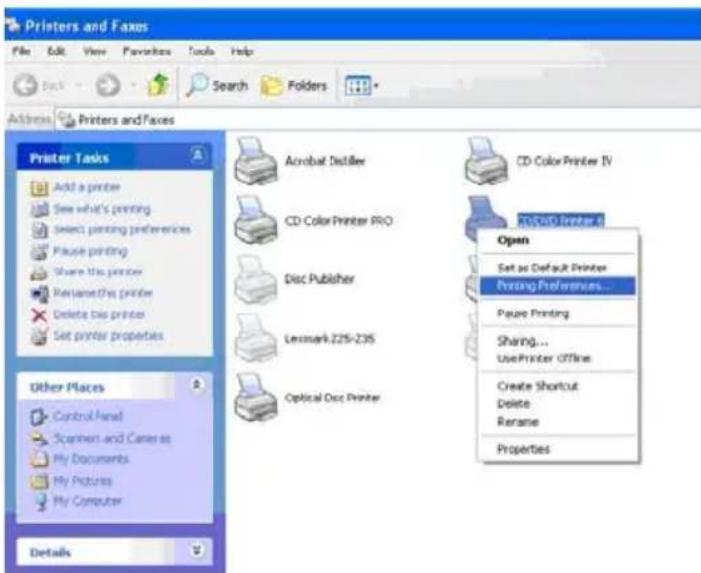The image size is (701, 573).
Task: Open Scanners and Cameras link
Action: pos(112,438)
